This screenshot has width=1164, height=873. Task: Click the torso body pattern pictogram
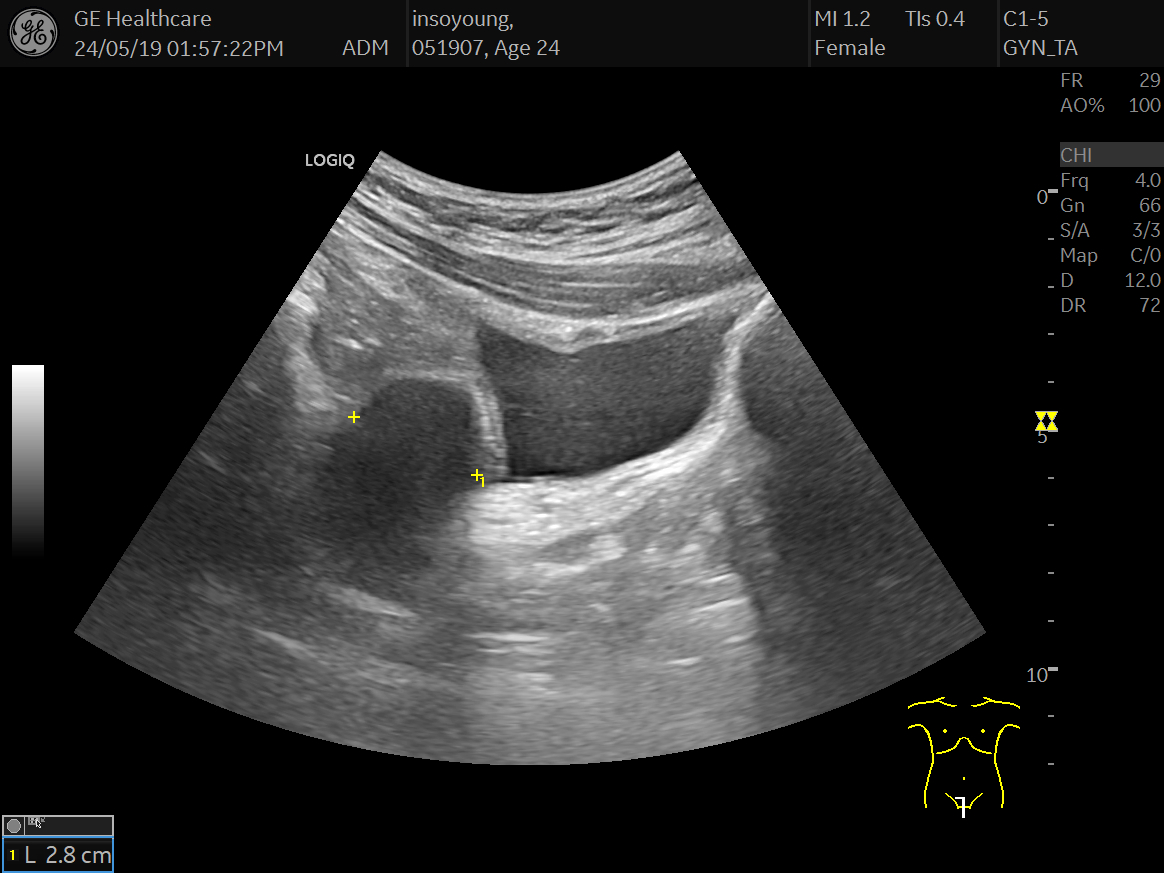(x=963, y=752)
